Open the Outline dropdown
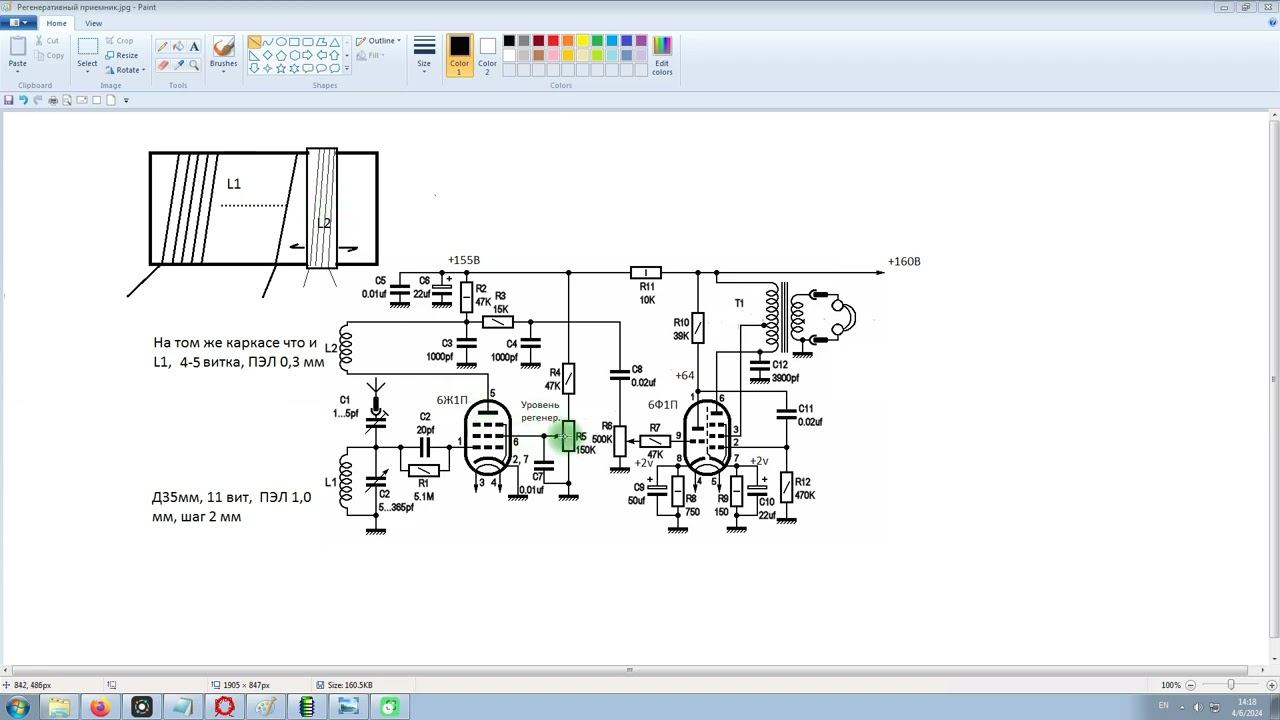The image size is (1280, 720). (378, 41)
